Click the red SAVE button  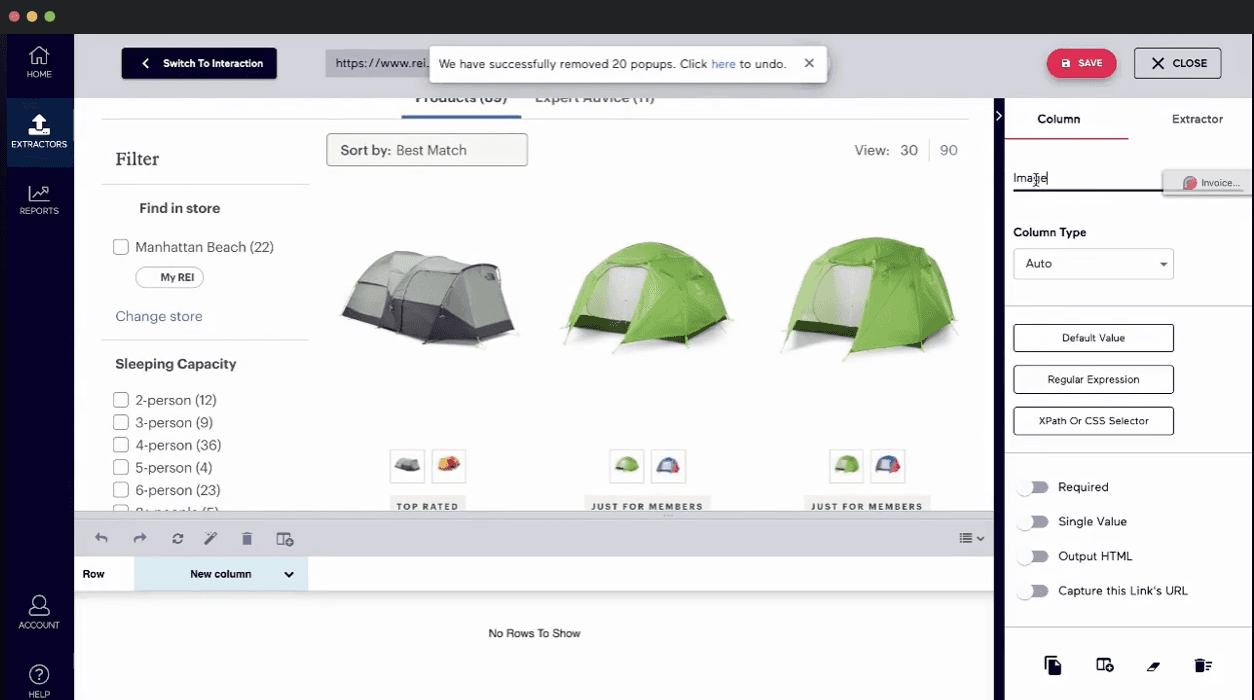coord(1082,63)
